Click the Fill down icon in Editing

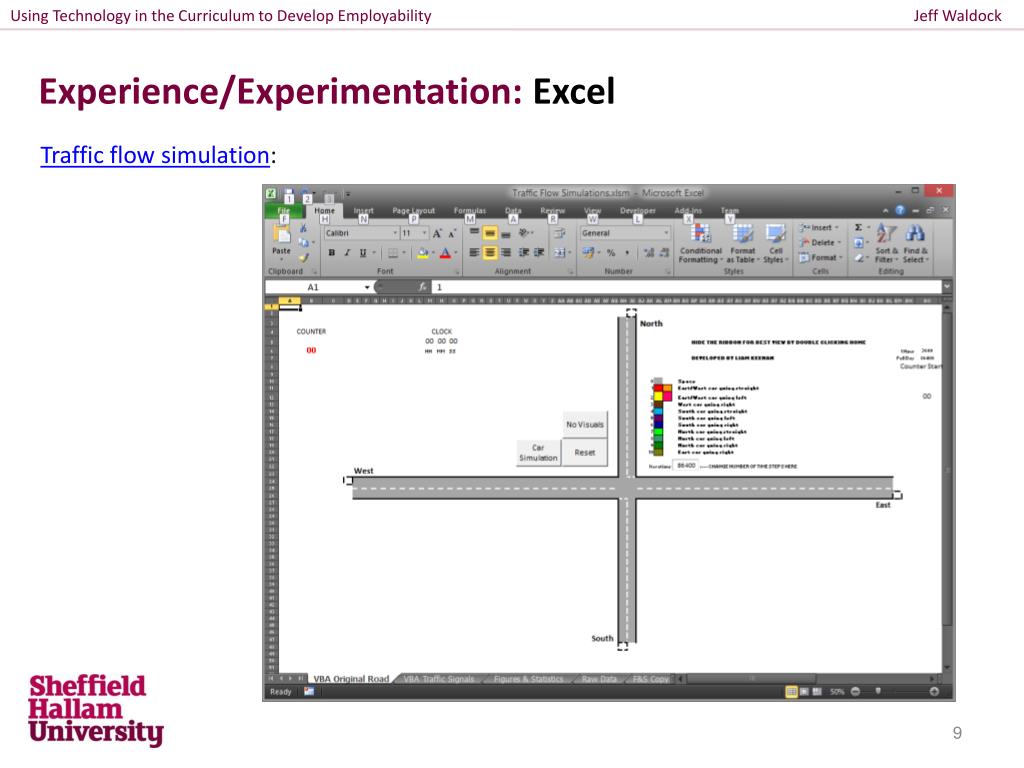[x=859, y=243]
